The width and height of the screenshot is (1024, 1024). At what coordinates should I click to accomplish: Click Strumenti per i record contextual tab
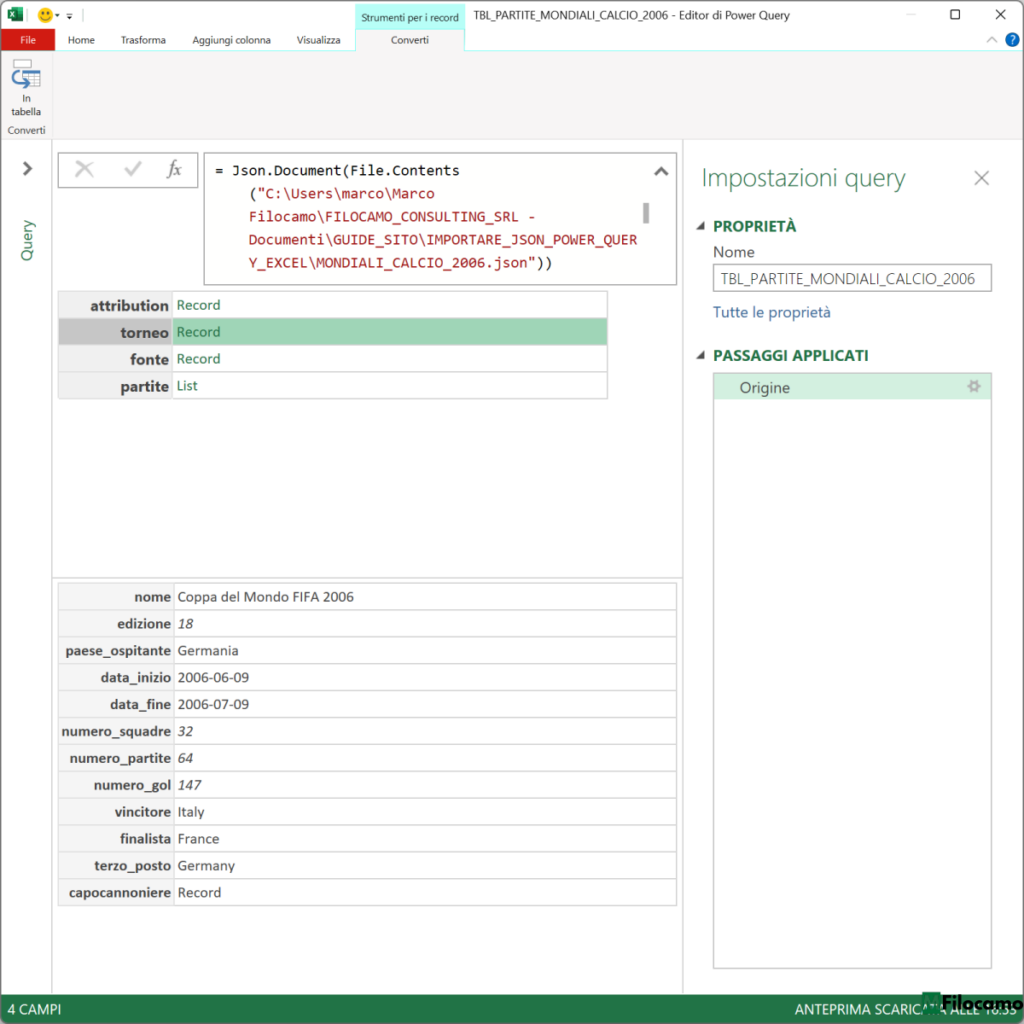409,18
